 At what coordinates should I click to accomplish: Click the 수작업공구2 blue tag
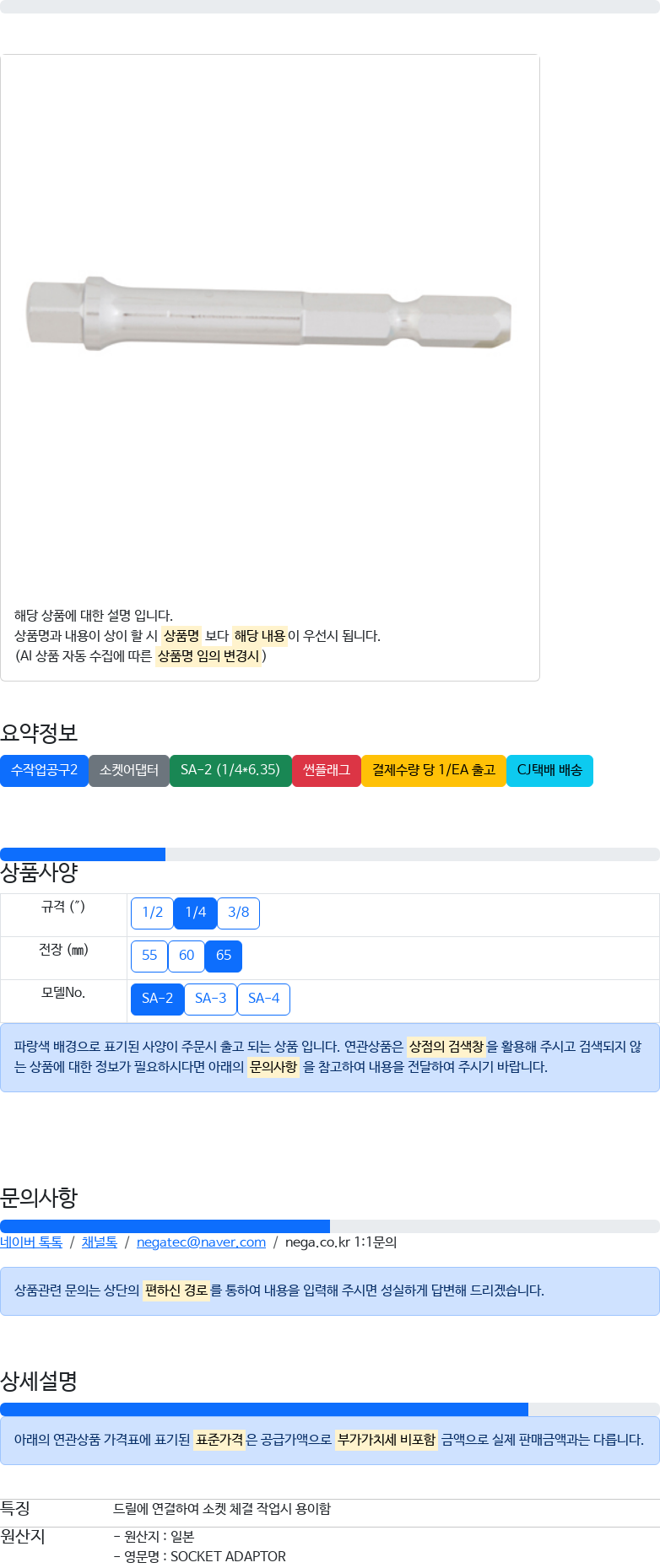(x=44, y=770)
